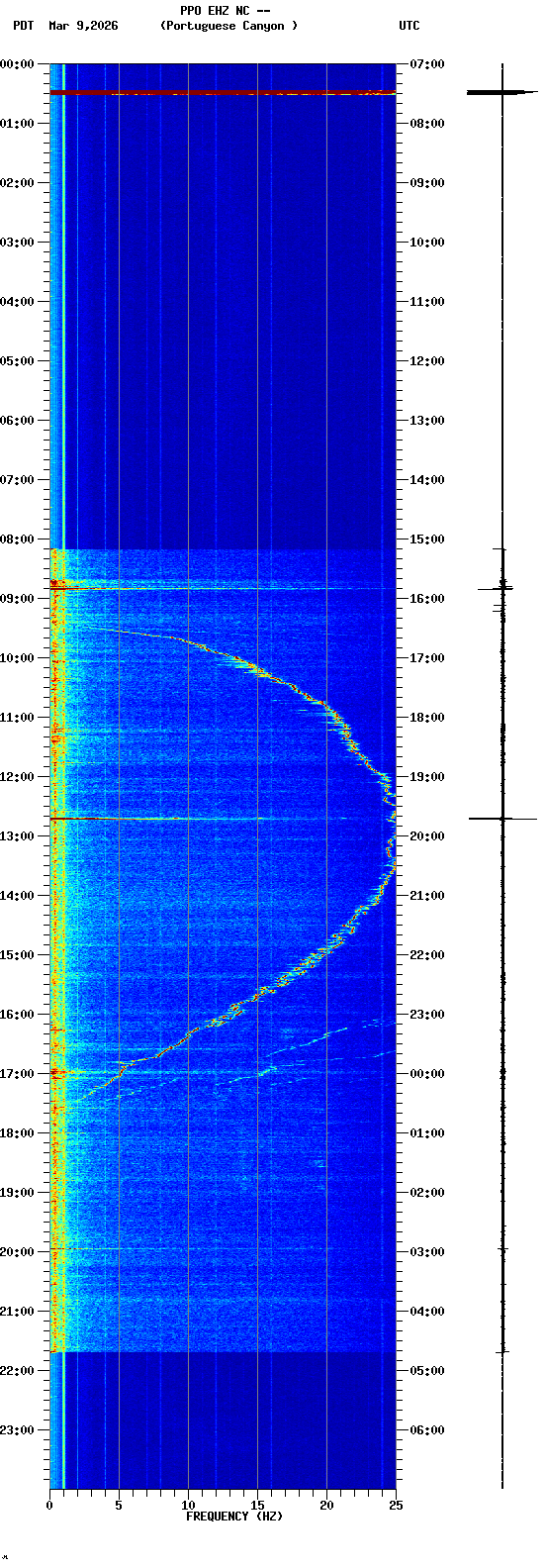The image size is (546, 1568).
Task: Click the UTC time label '06:00' on right axis
Action: click(427, 1430)
